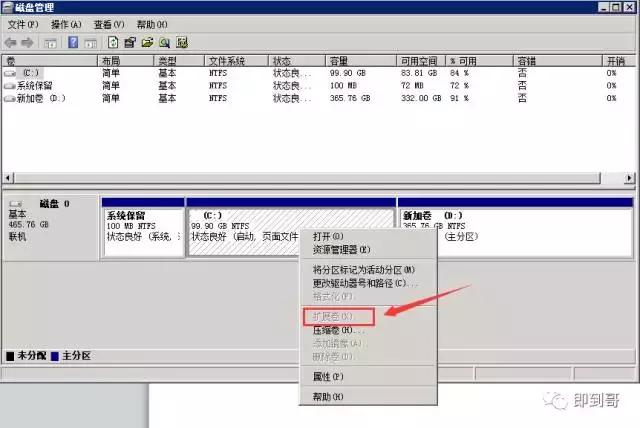Click the horizontal scrollbar thumb in volume list
640x428 pixels.
pos(307,178)
